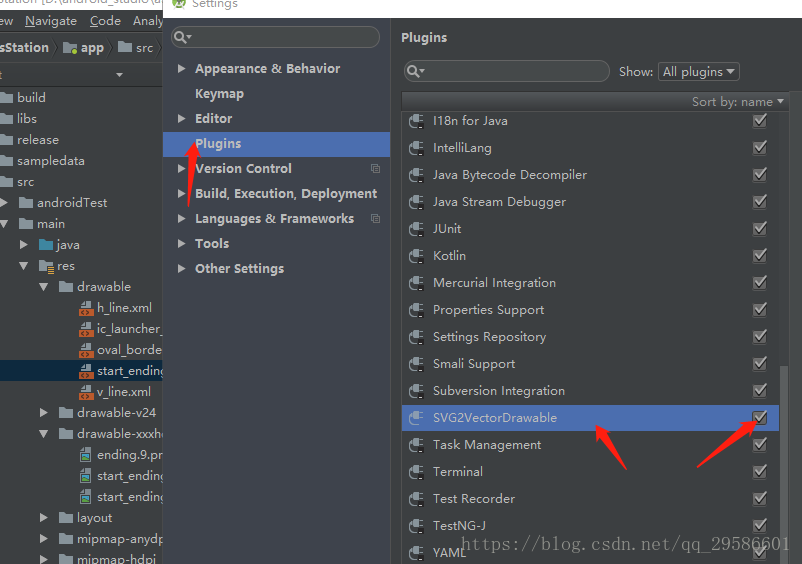Click the Java Stream Debugger plugin icon
The image size is (802, 564).
click(416, 202)
